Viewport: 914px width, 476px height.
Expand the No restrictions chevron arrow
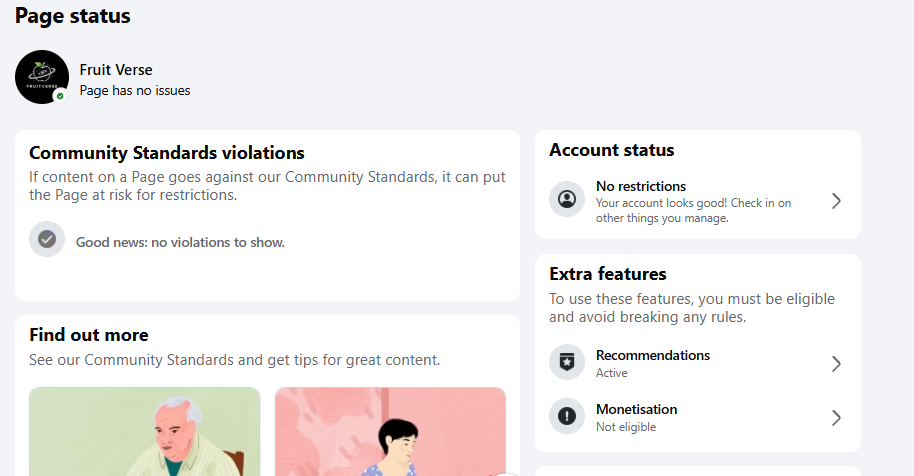click(x=836, y=201)
